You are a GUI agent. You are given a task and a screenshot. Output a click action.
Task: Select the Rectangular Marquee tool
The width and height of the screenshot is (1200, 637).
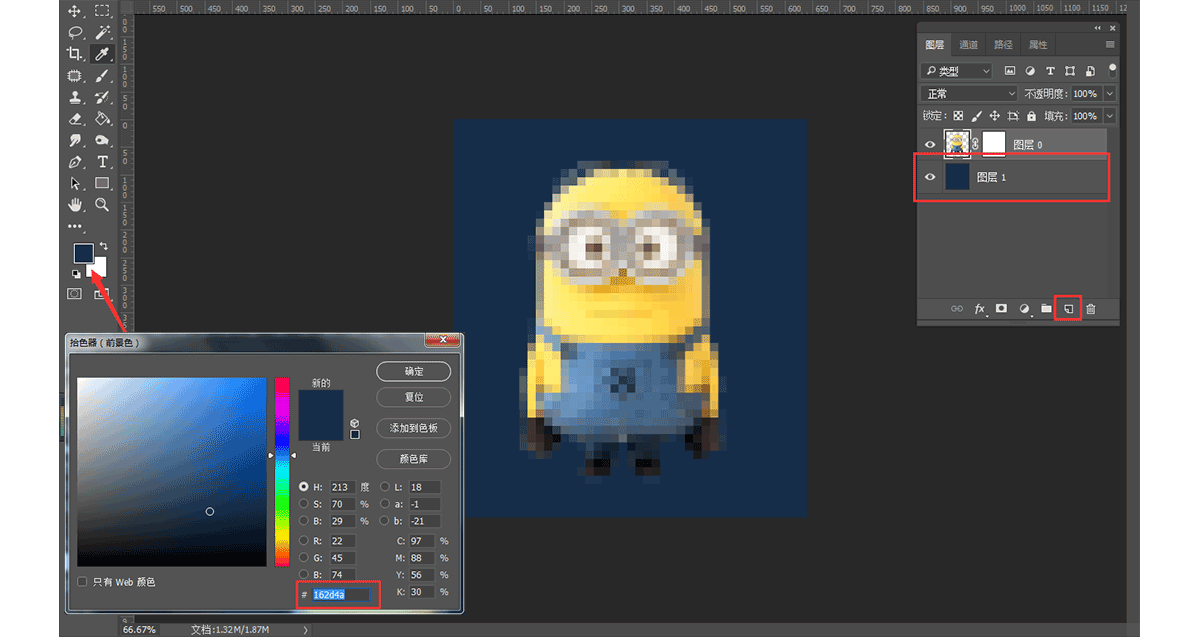pos(102,11)
